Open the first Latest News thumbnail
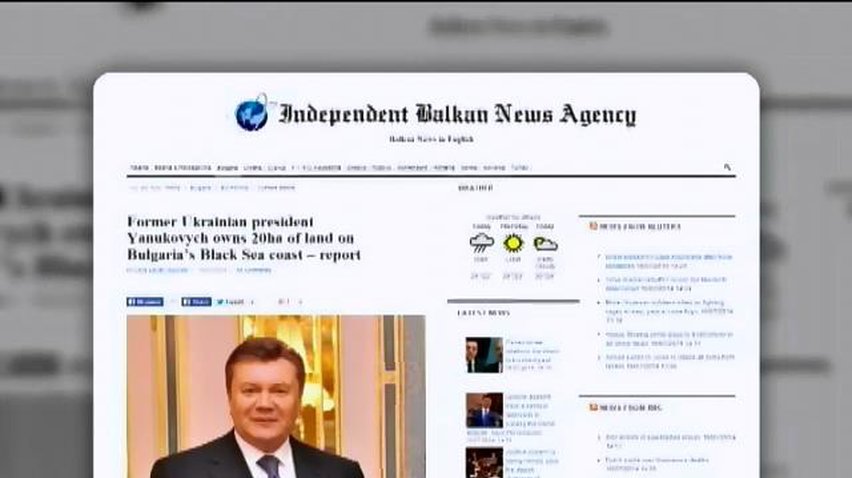852x478 pixels. [484, 355]
